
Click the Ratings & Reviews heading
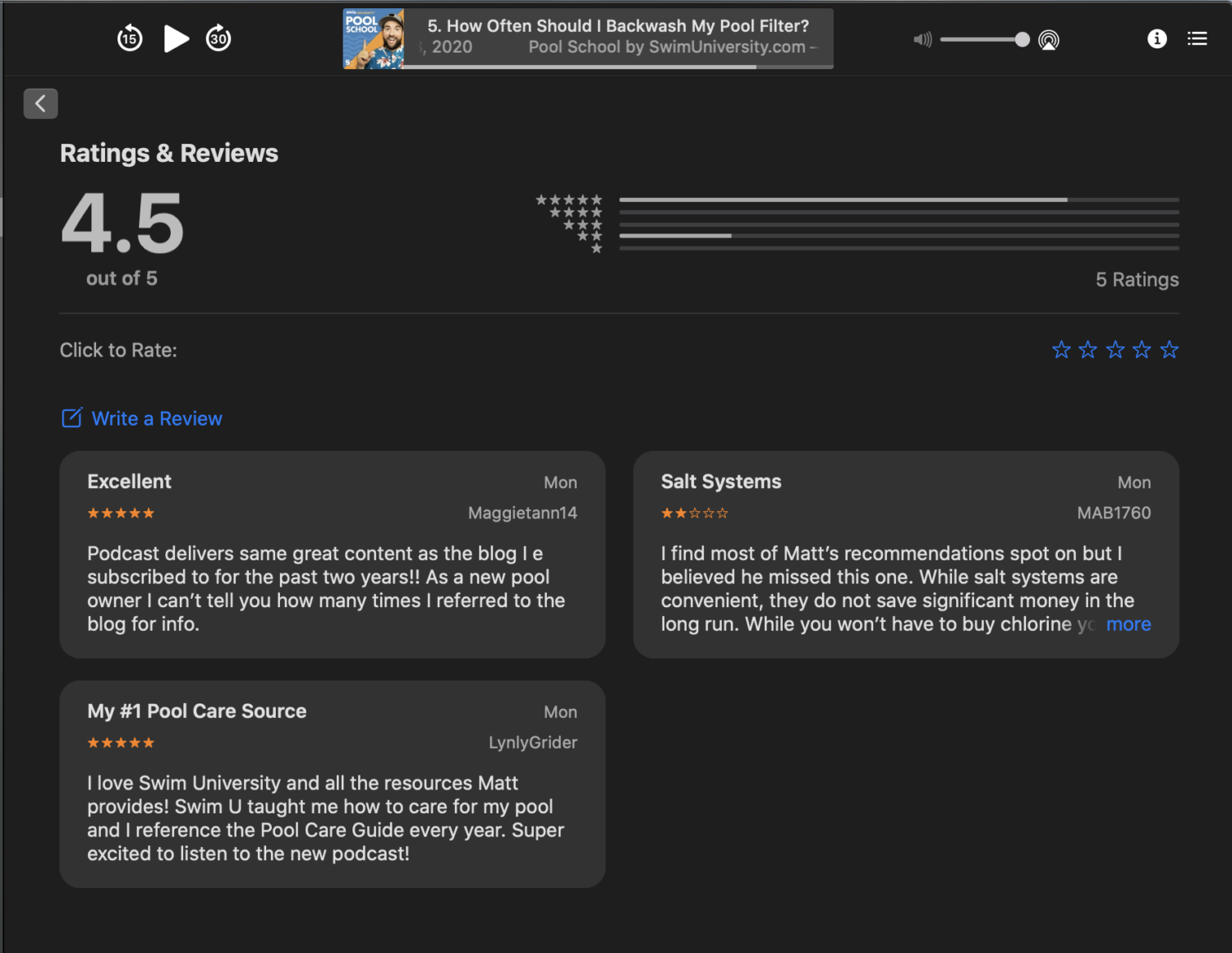[169, 154]
